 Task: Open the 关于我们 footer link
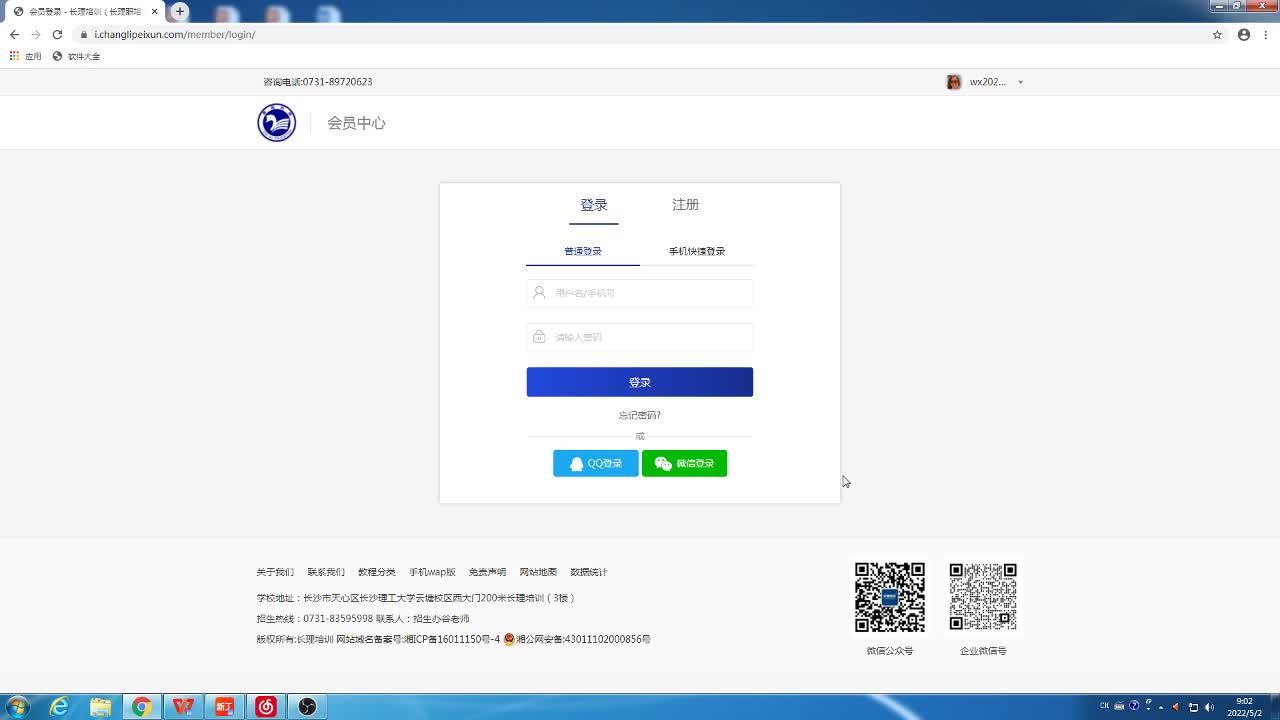coord(275,572)
